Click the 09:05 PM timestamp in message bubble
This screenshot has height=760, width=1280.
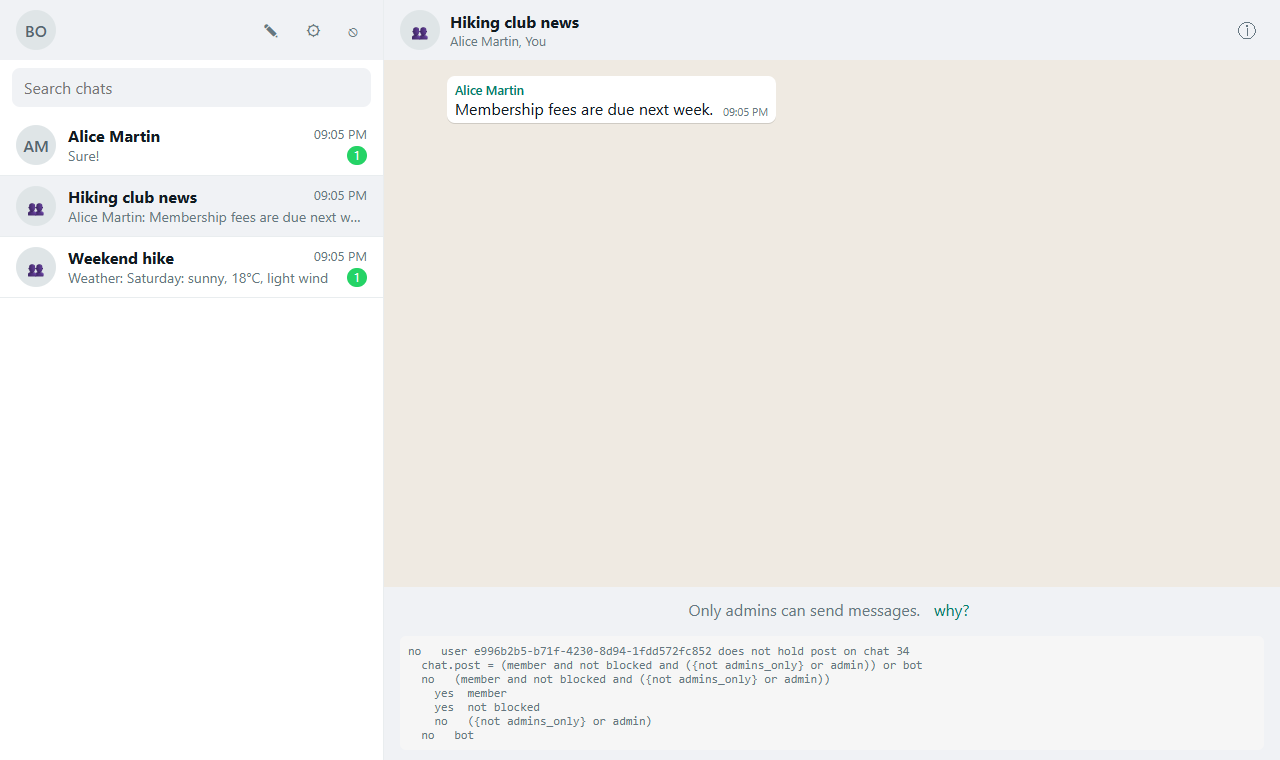click(x=745, y=113)
